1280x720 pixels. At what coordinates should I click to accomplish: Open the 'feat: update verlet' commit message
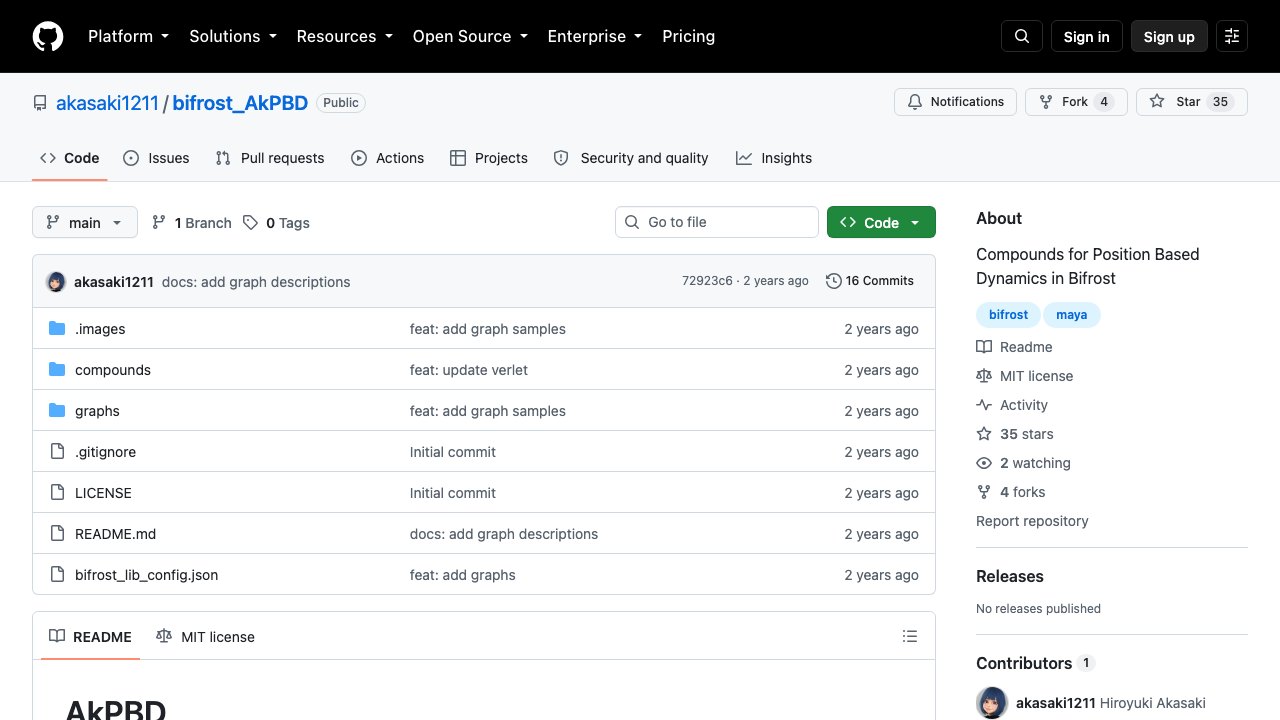pos(469,370)
